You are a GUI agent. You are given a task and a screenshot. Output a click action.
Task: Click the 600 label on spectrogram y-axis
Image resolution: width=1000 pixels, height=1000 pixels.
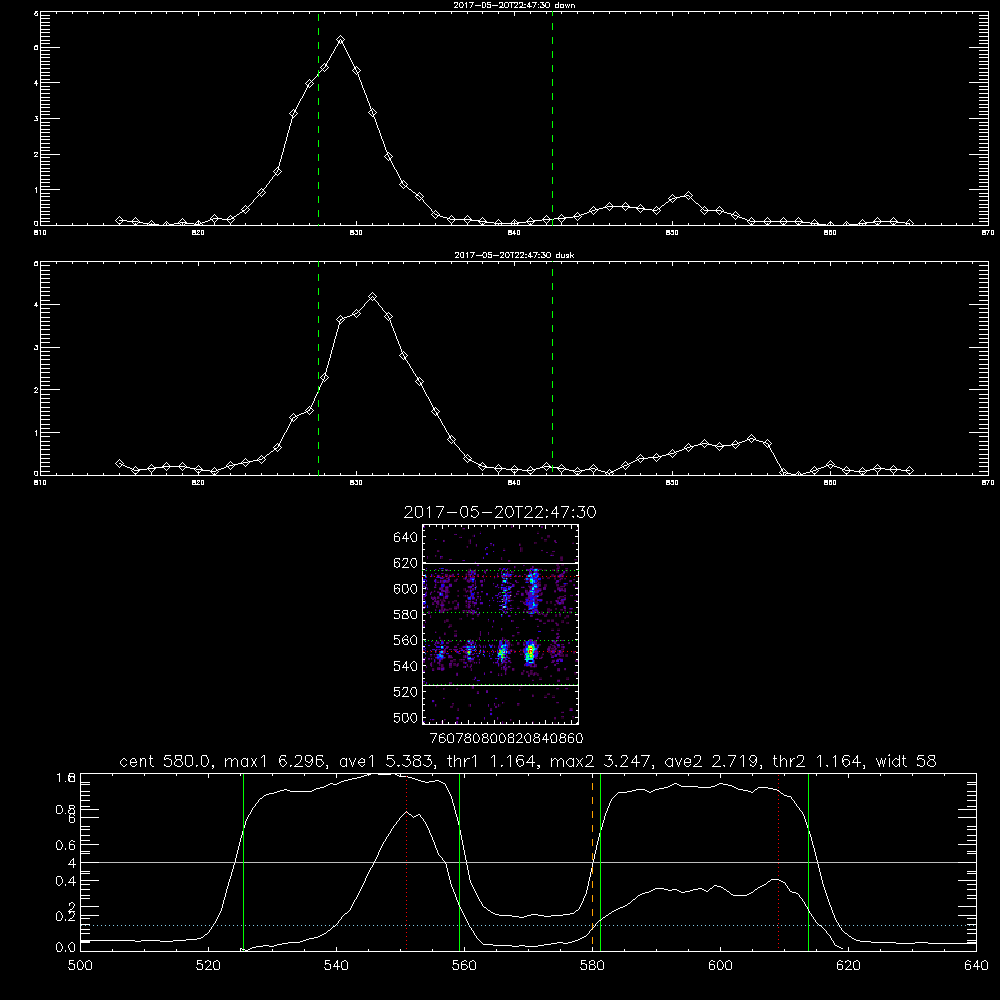pos(406,589)
